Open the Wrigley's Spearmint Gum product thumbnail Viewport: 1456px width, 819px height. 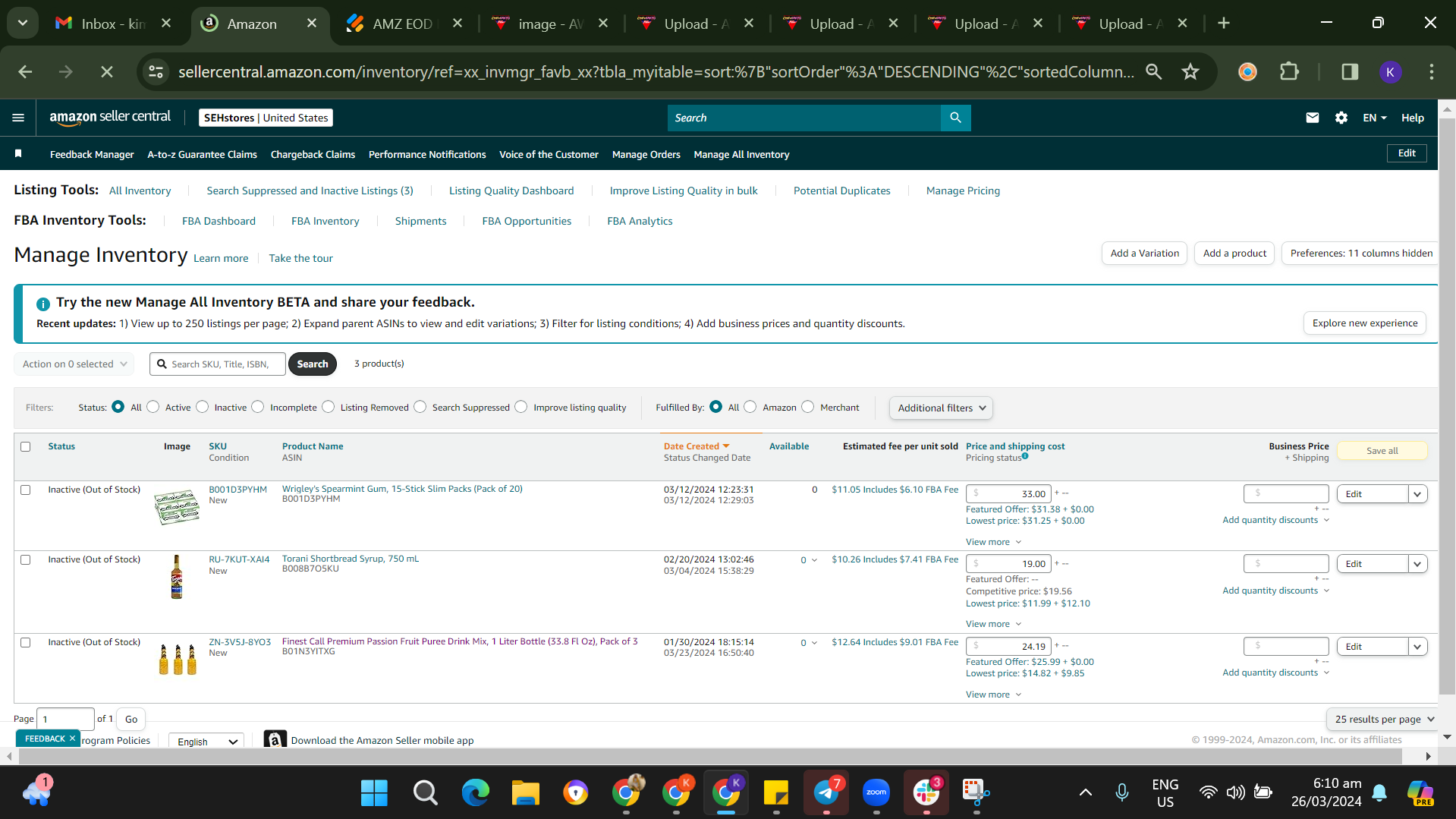(177, 506)
